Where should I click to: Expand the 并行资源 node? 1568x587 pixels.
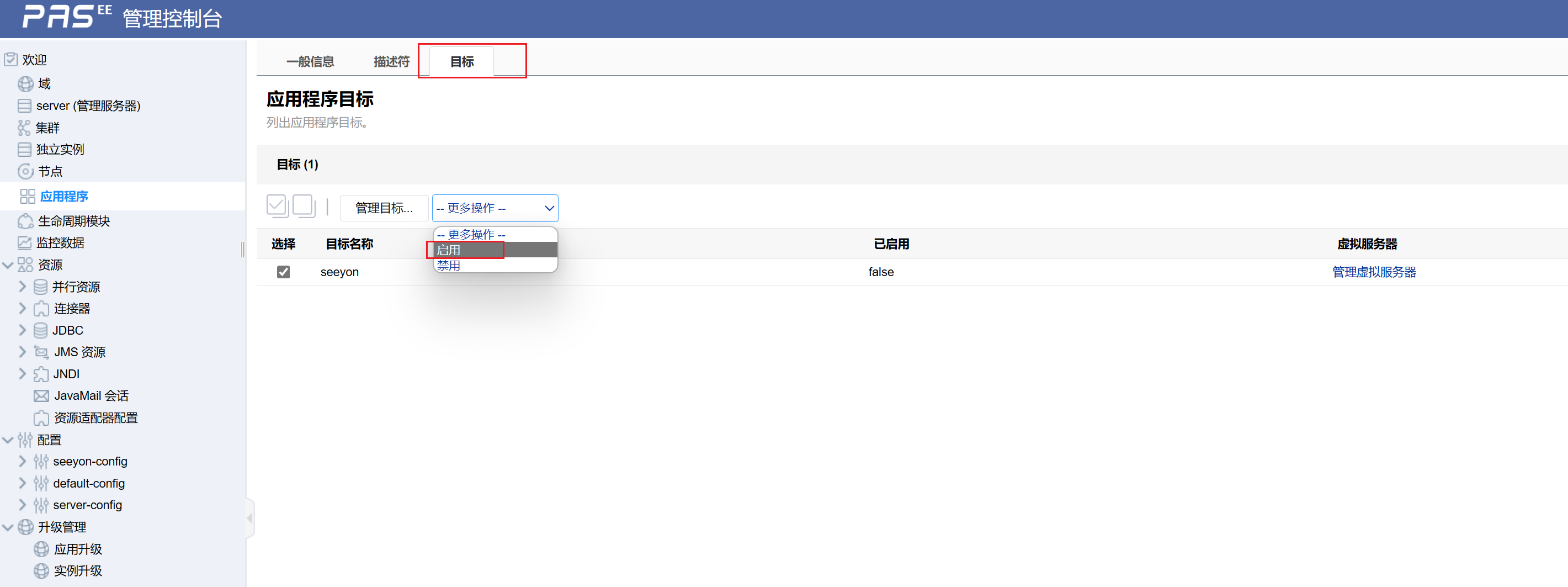tap(23, 287)
